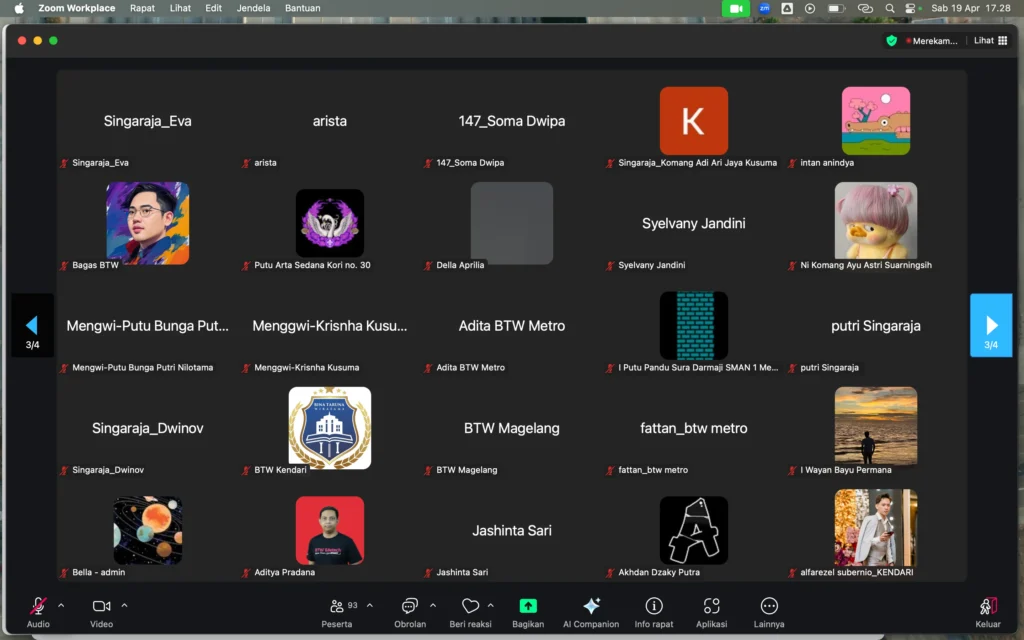1024x640 pixels.
Task: Open AI Companion sparkle icon
Action: (591, 606)
